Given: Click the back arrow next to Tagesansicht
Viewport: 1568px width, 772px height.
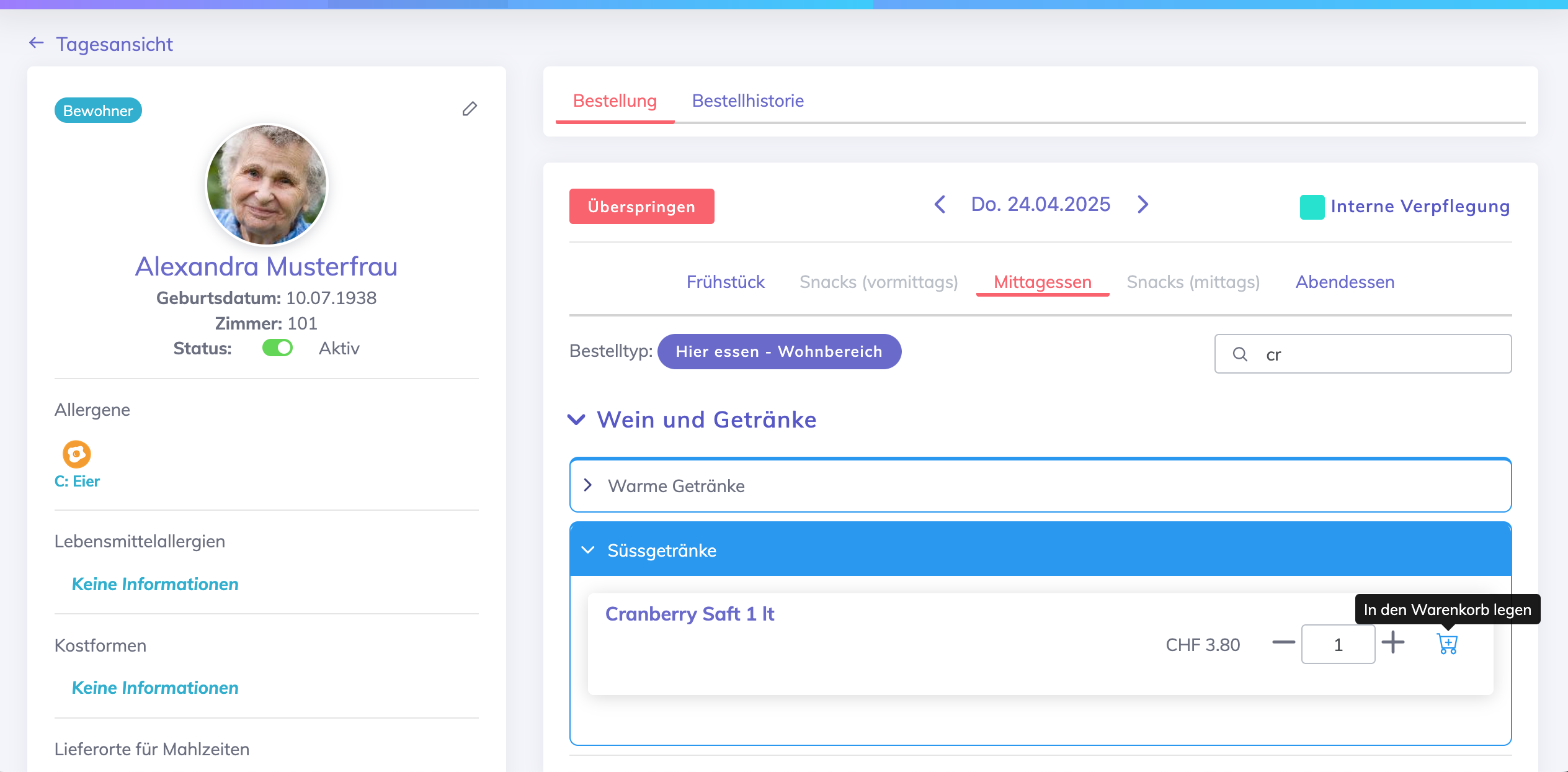Looking at the screenshot, I should click(x=37, y=43).
